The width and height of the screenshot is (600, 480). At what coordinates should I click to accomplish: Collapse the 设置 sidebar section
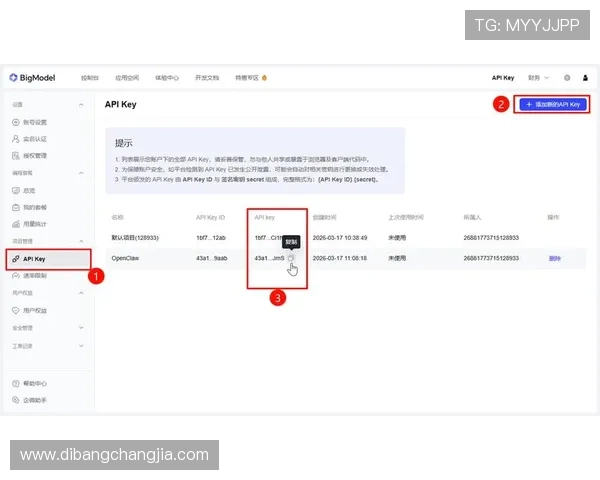pos(81,104)
